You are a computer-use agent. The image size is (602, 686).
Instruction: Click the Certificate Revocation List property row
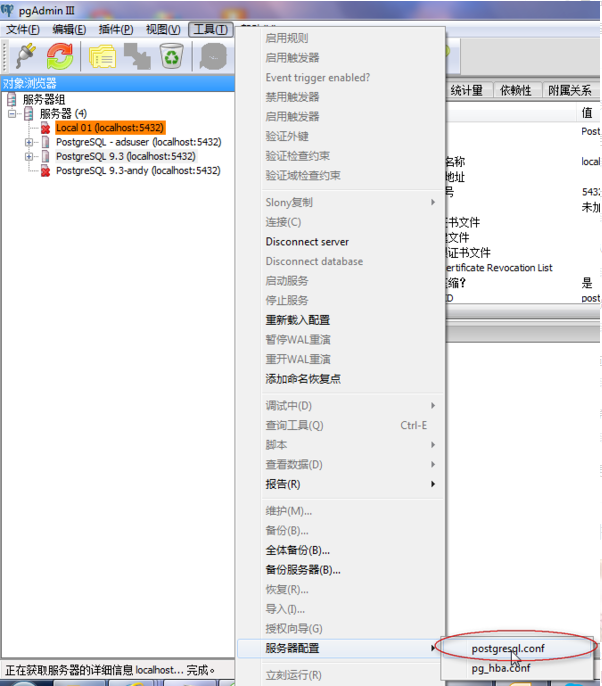(499, 268)
